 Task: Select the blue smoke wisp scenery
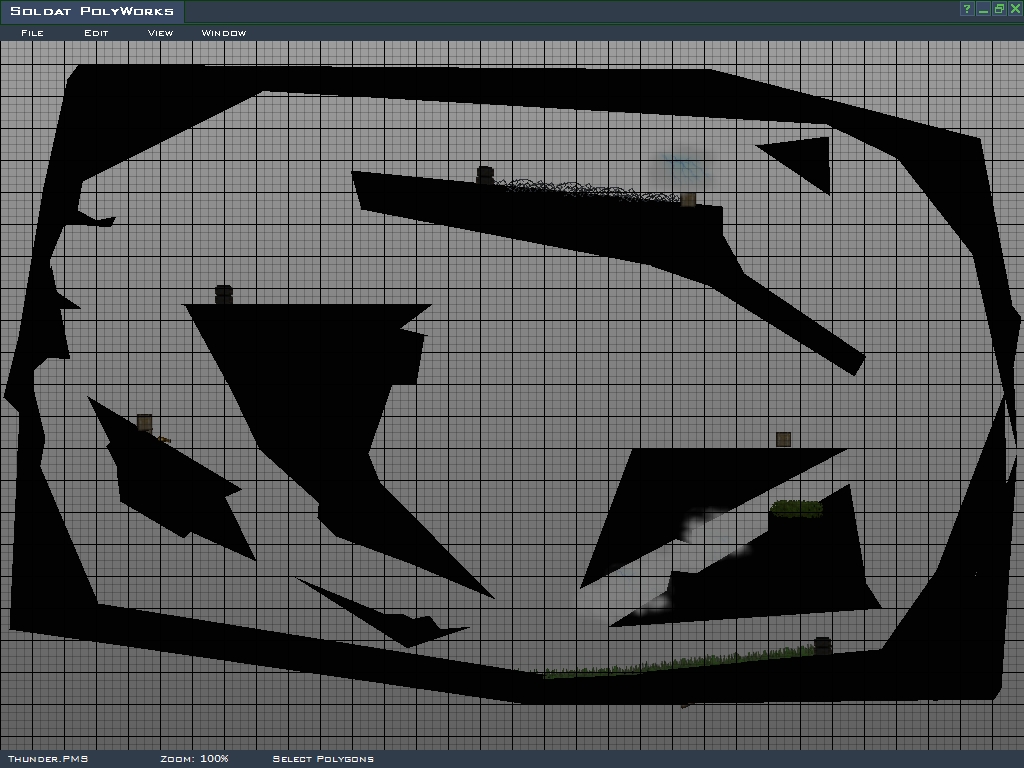tap(681, 165)
